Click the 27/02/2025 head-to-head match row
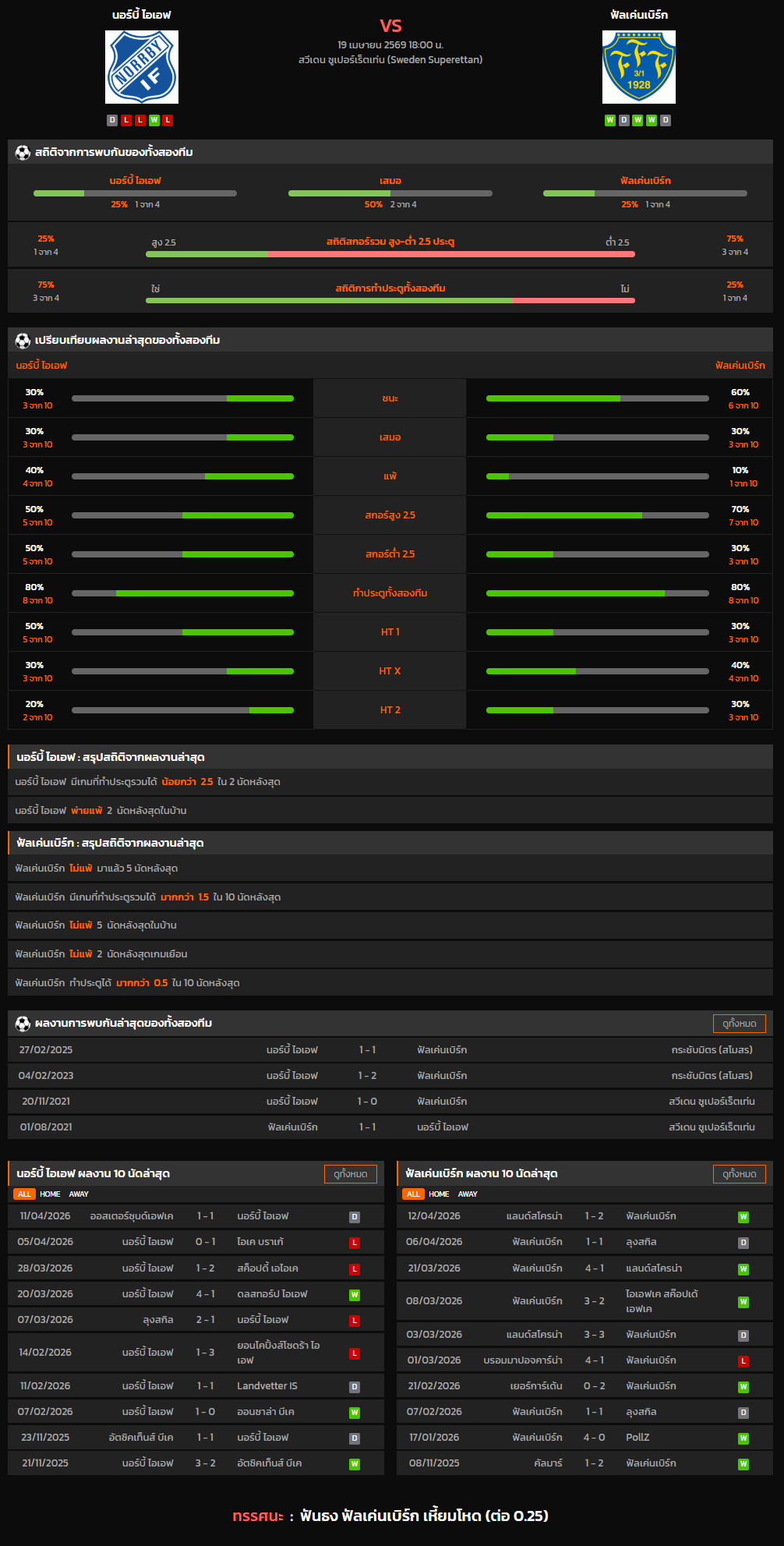The height and width of the screenshot is (1546, 784). point(390,1050)
